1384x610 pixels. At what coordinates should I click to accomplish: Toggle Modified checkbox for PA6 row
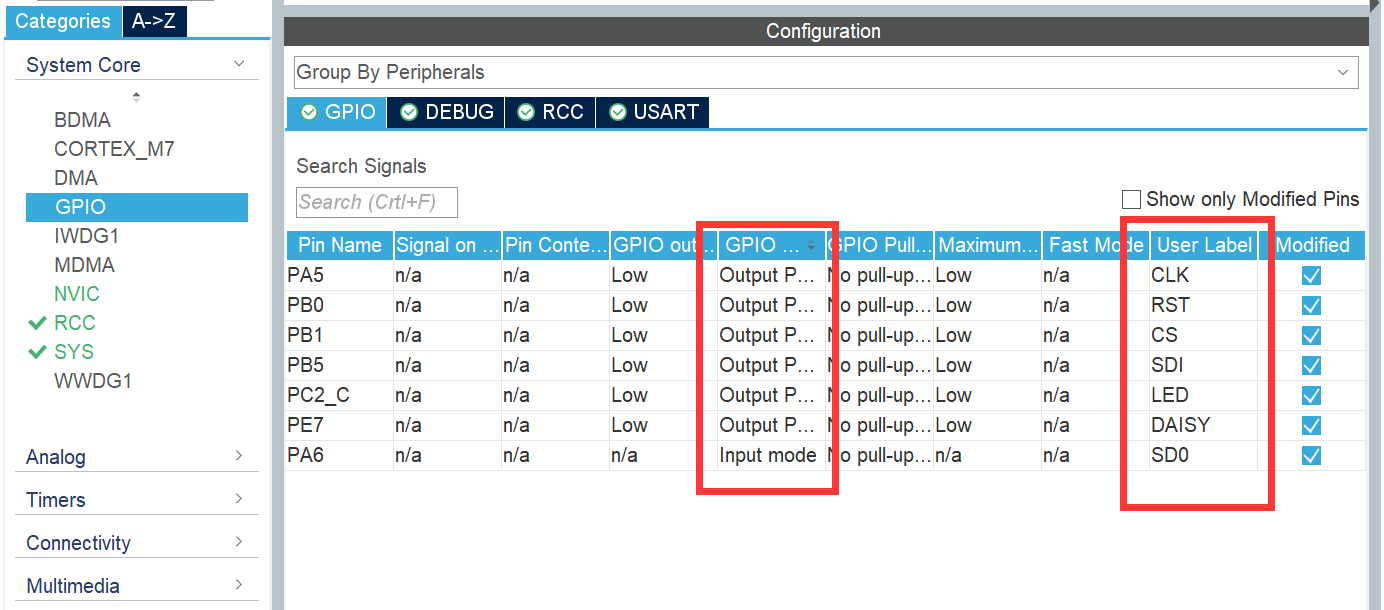[x=1311, y=456]
